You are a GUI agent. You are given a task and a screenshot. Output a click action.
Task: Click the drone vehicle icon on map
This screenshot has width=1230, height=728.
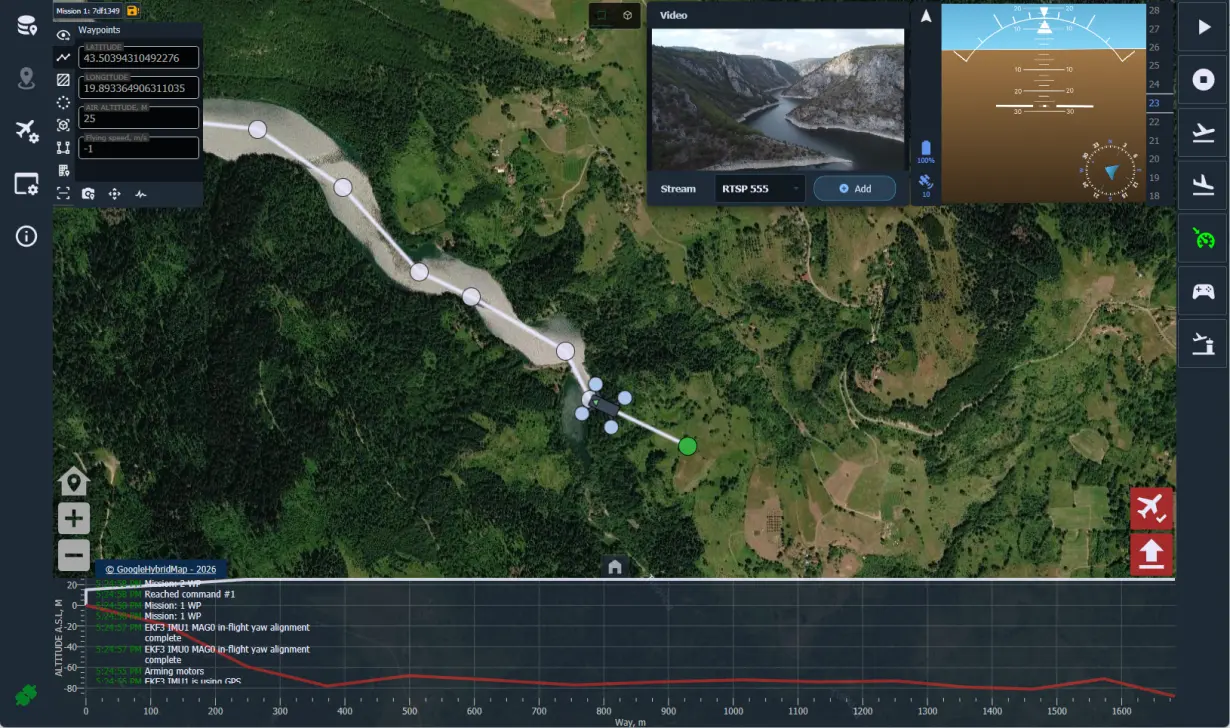(603, 405)
